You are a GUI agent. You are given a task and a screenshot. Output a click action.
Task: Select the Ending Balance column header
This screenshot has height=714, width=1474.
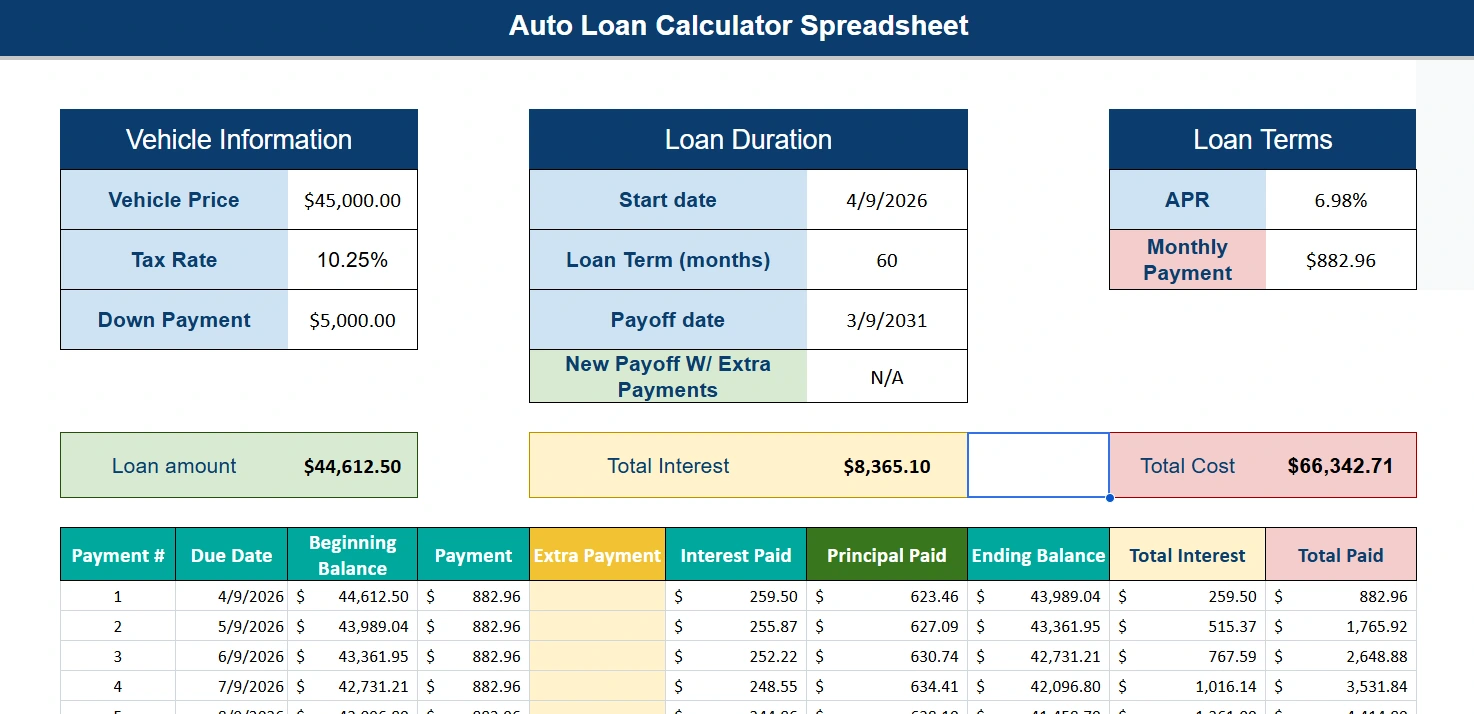coord(1038,554)
